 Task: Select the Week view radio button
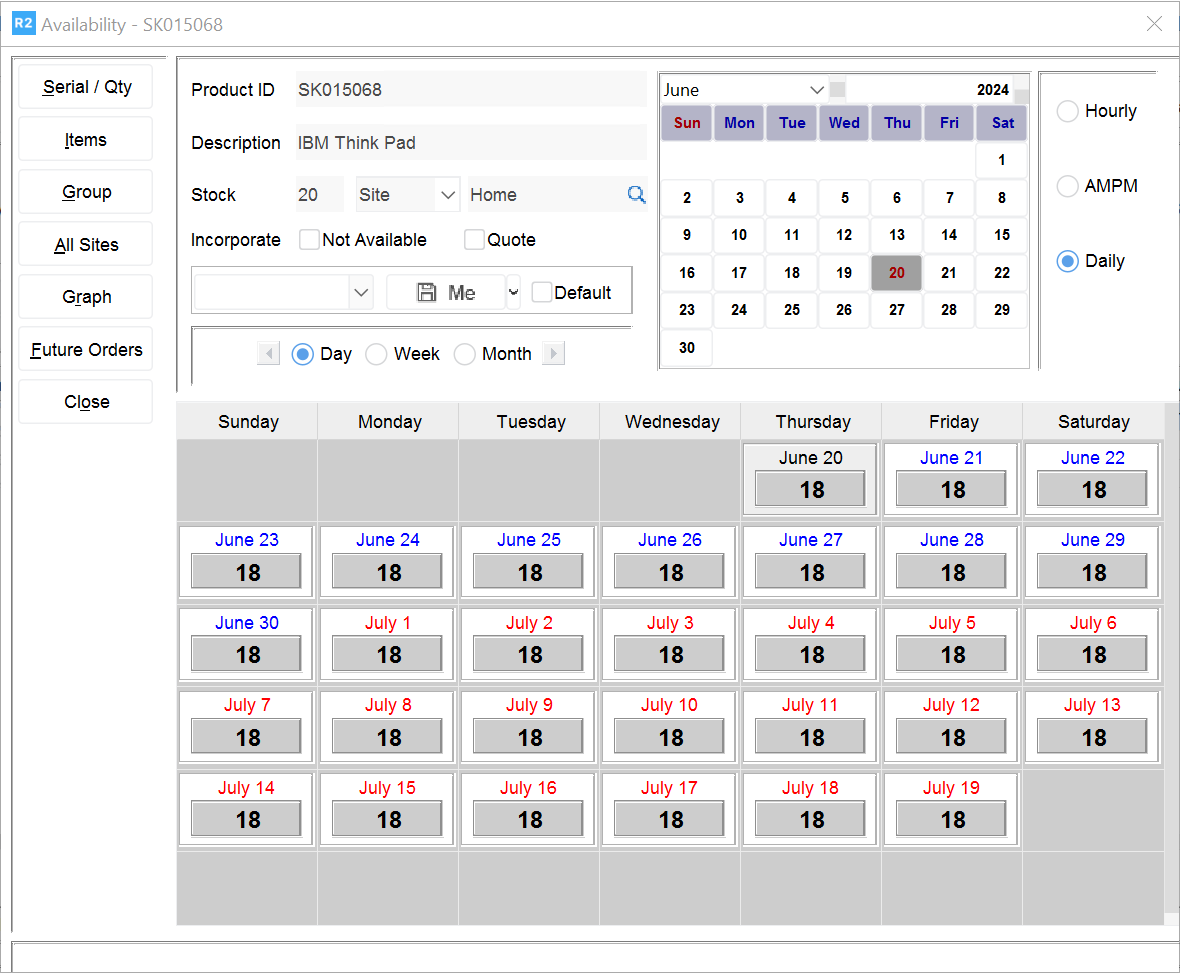[x=377, y=354]
